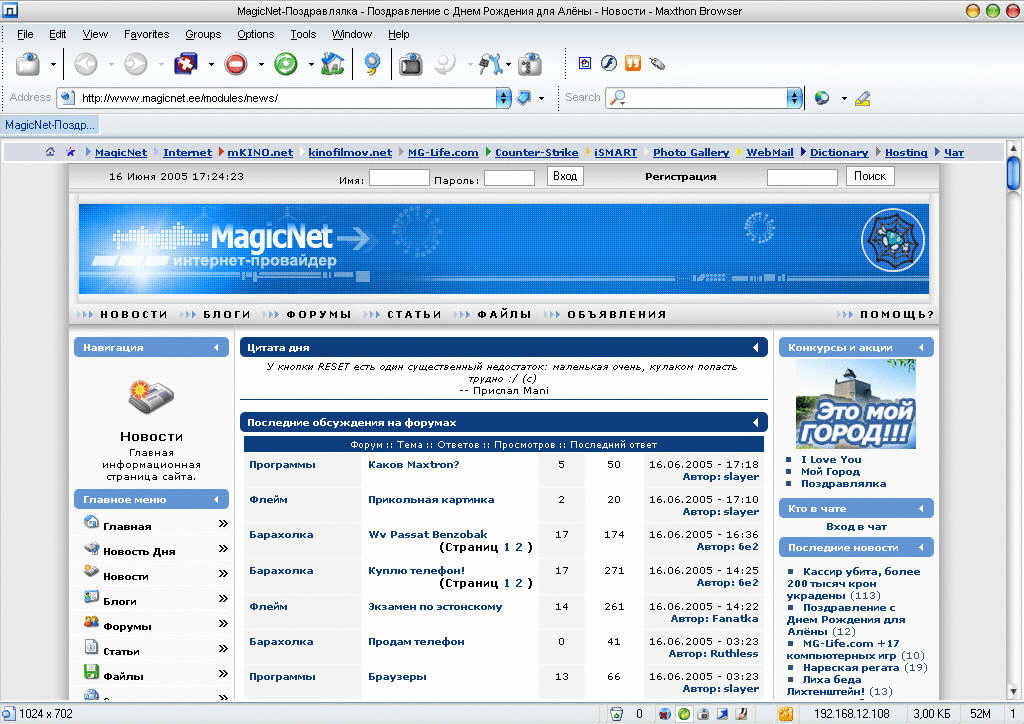
Task: Open the Groups menu
Action: tap(203, 35)
